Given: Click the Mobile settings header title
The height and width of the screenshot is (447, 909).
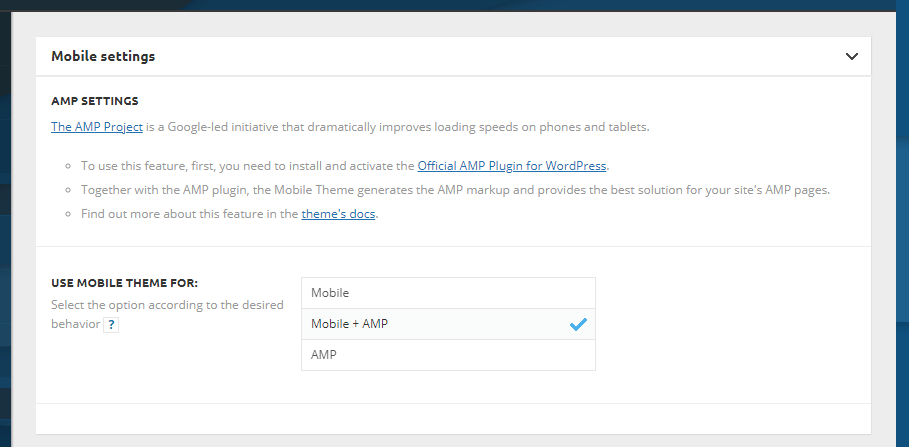Looking at the screenshot, I should tap(103, 56).
